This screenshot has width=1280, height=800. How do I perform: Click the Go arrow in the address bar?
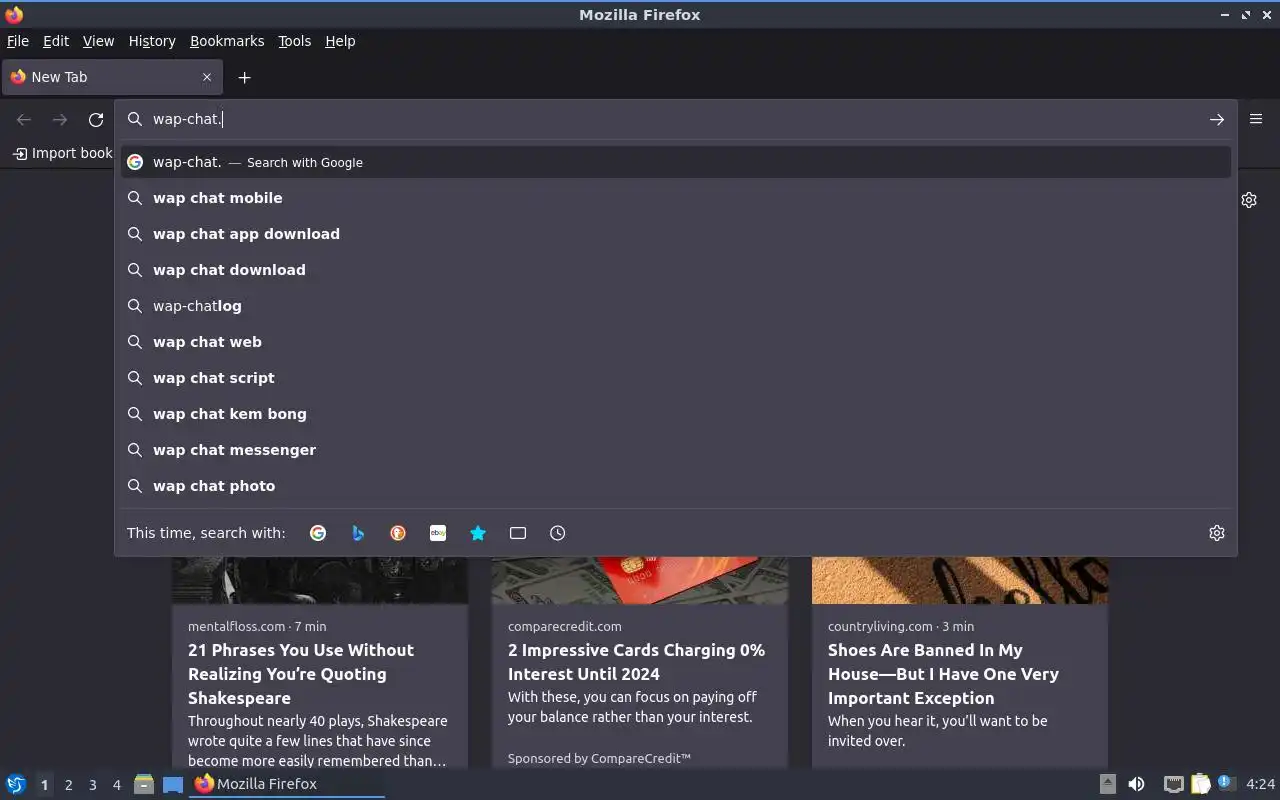(x=1217, y=119)
